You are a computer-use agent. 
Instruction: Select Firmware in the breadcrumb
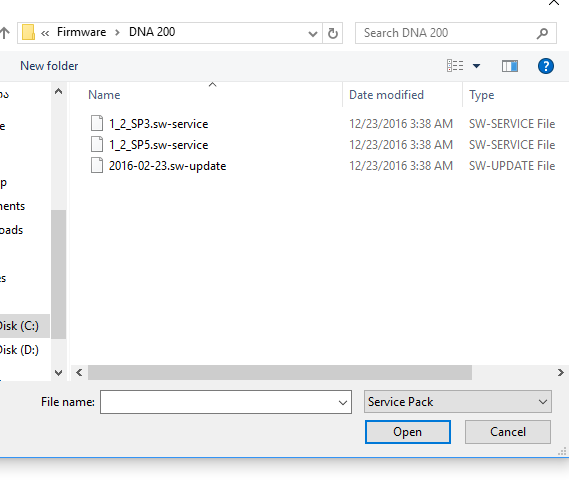click(81, 32)
